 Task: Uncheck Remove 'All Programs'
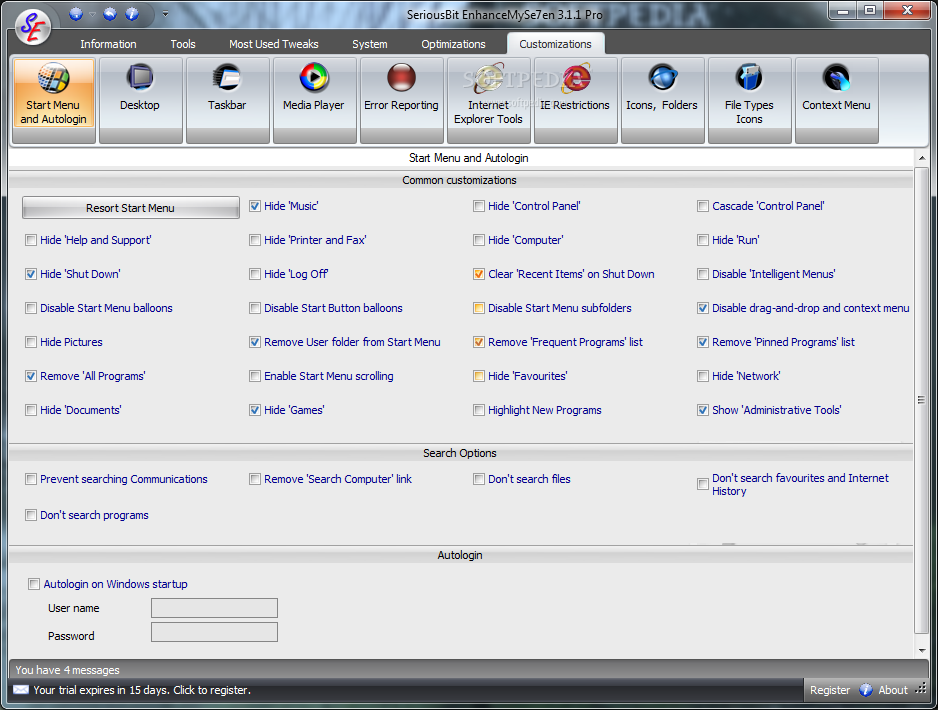(31, 377)
